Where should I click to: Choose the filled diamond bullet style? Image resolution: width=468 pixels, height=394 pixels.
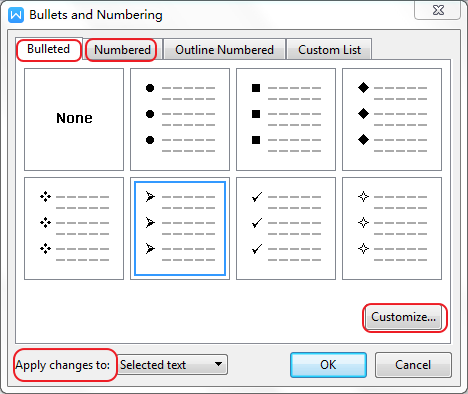click(392, 119)
